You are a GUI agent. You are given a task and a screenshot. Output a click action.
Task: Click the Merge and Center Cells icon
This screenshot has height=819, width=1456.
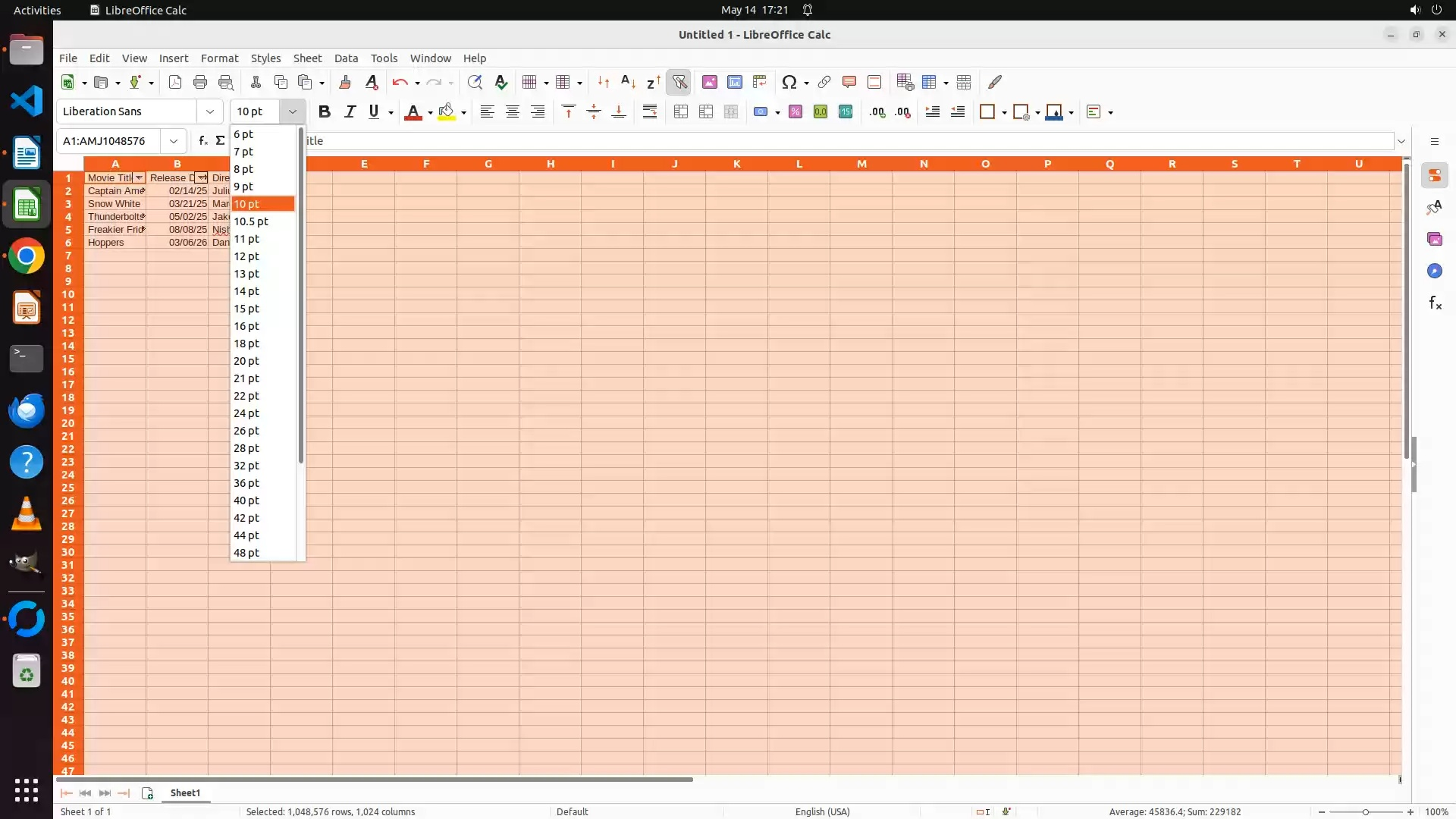coord(680,111)
